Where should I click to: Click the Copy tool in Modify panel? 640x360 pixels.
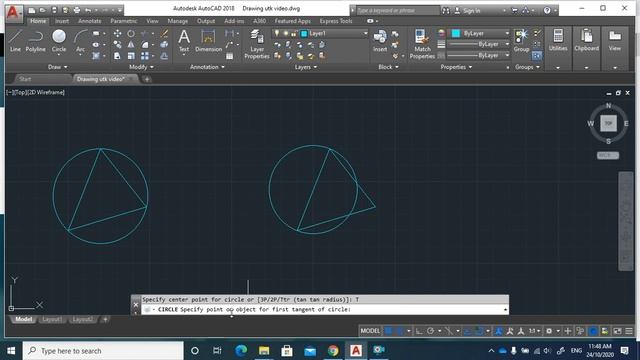(118, 44)
